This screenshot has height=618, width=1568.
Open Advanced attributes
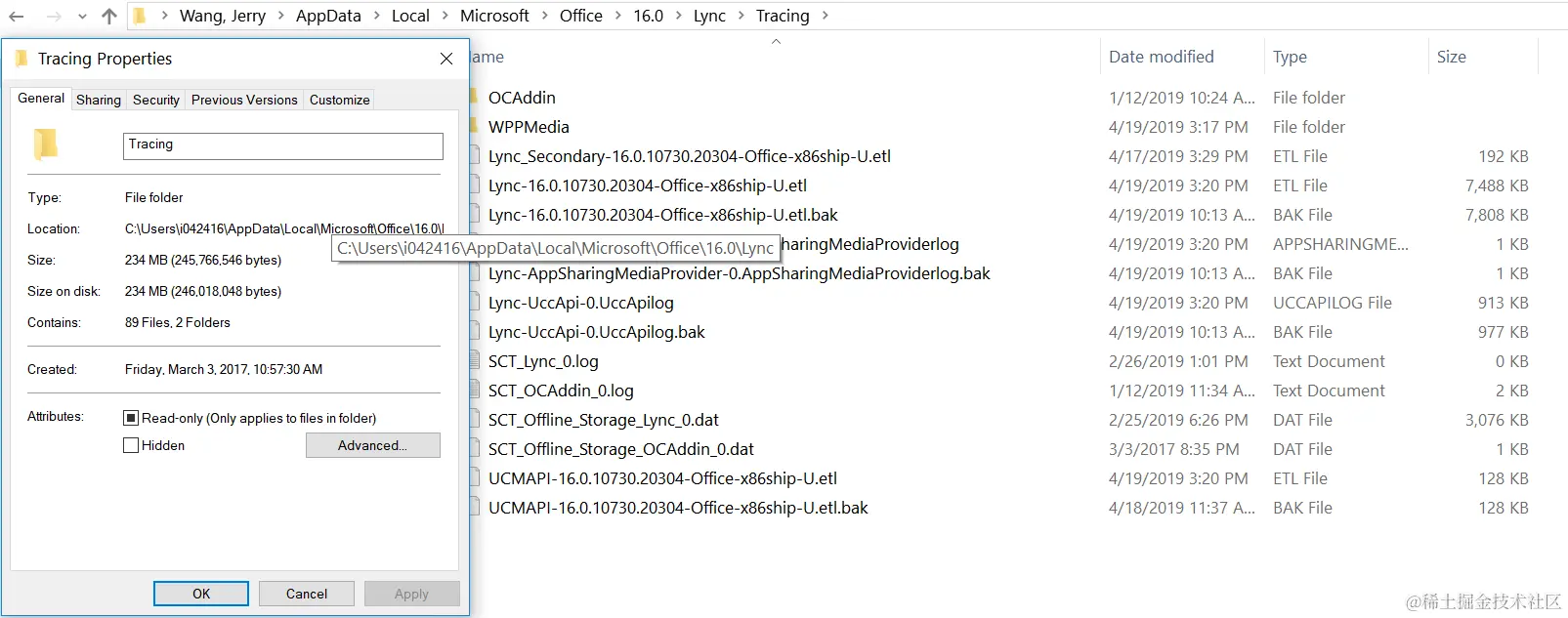pyautogui.click(x=373, y=445)
